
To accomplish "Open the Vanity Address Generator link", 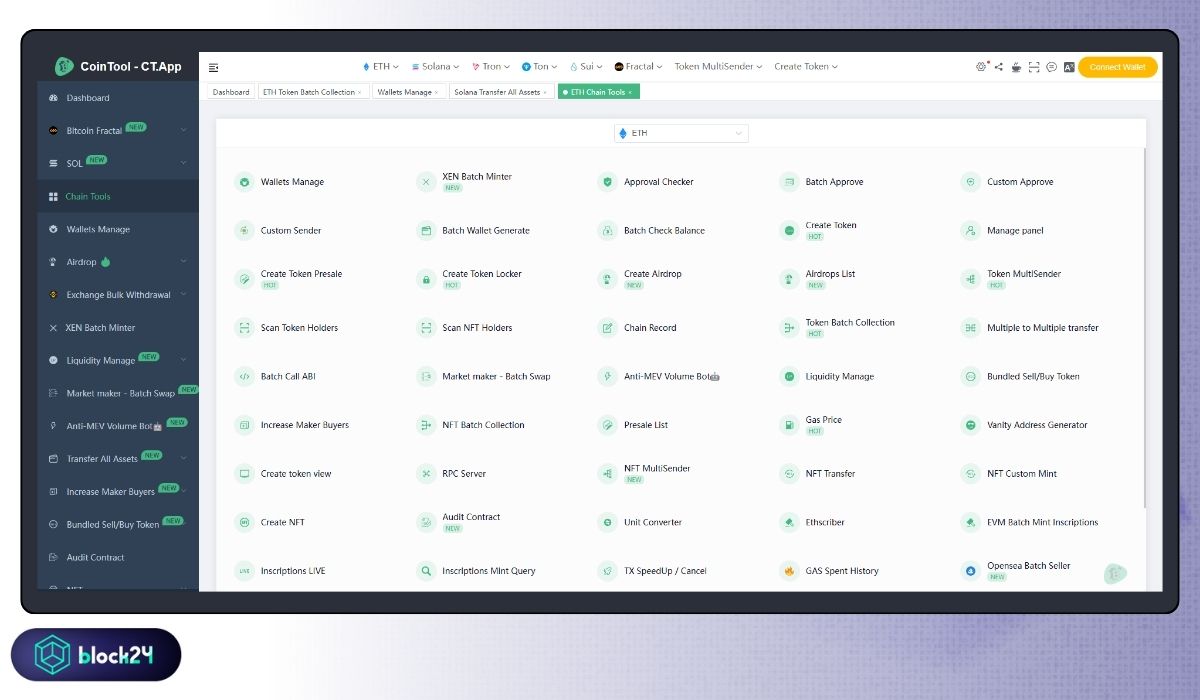I will (1037, 425).
